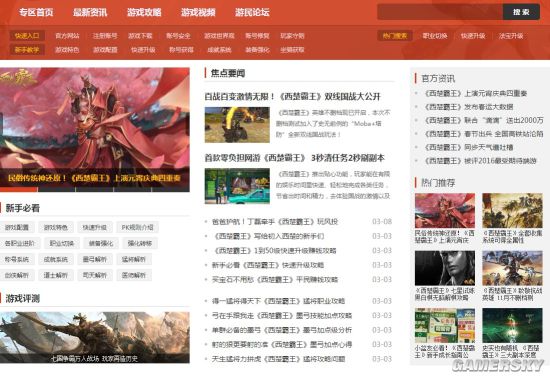
Task: Open thumbnail for the 零负担网游 article
Action: click(237, 186)
